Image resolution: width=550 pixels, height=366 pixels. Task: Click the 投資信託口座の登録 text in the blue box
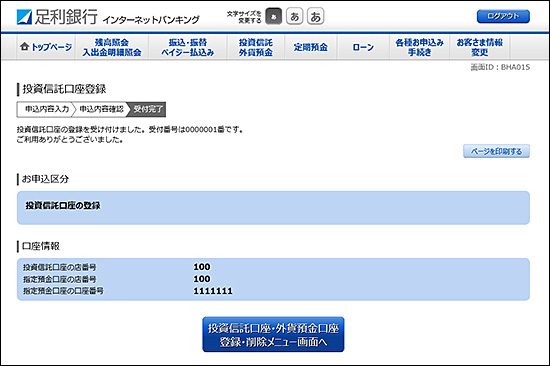pos(63,205)
